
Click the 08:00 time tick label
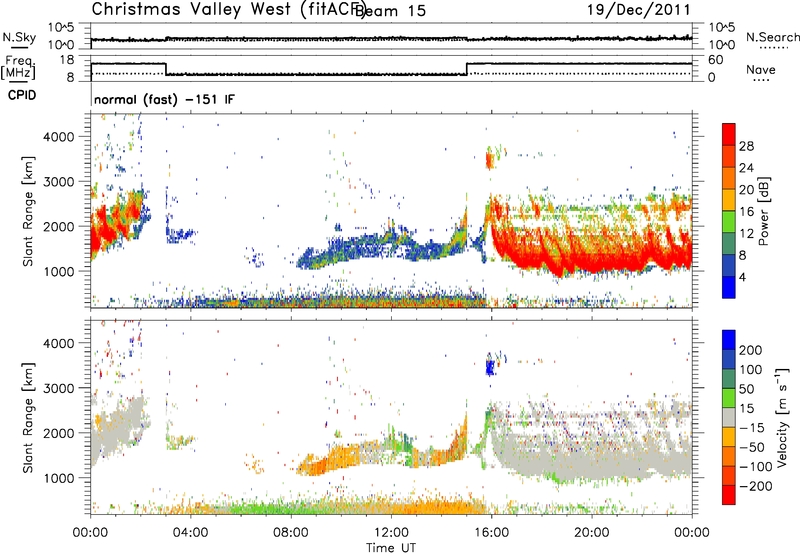click(290, 533)
